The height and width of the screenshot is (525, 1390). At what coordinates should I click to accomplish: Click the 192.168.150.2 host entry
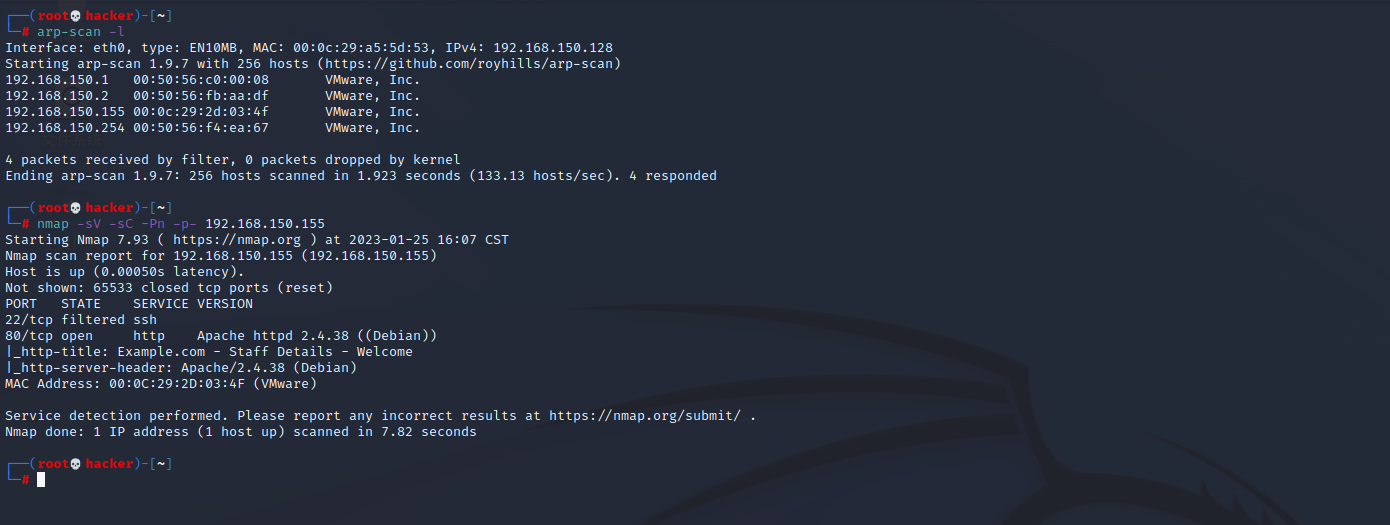point(213,96)
